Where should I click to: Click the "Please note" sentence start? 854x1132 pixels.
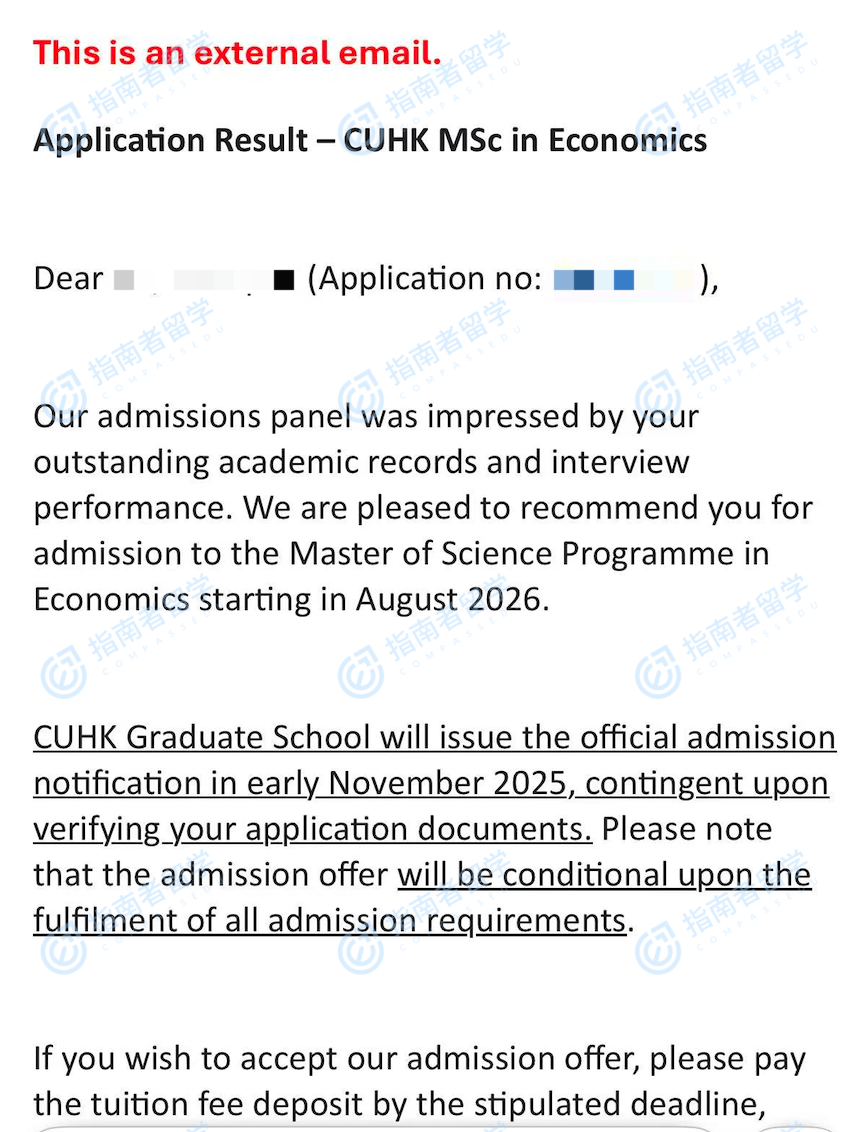pyautogui.click(x=686, y=830)
